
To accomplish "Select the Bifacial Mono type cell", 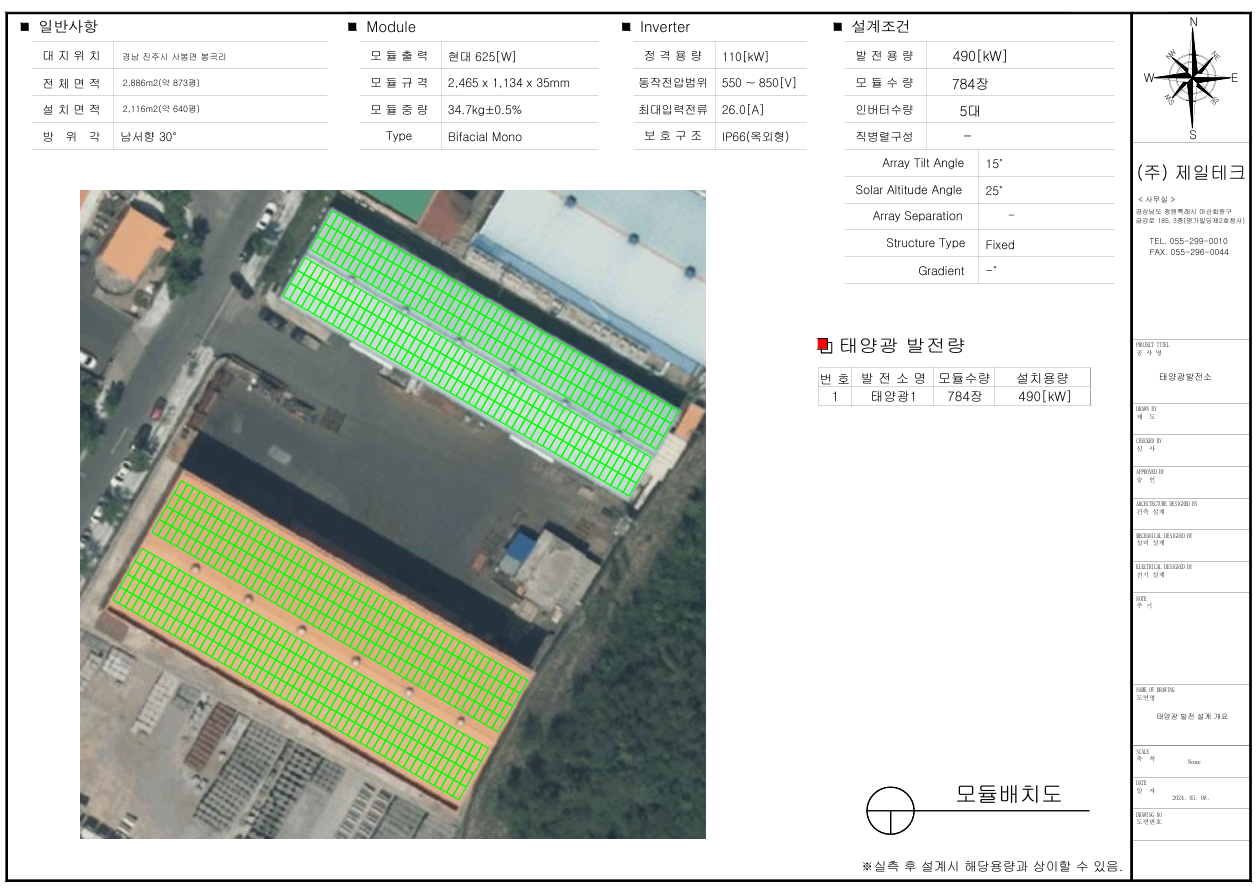I will pos(485,136).
